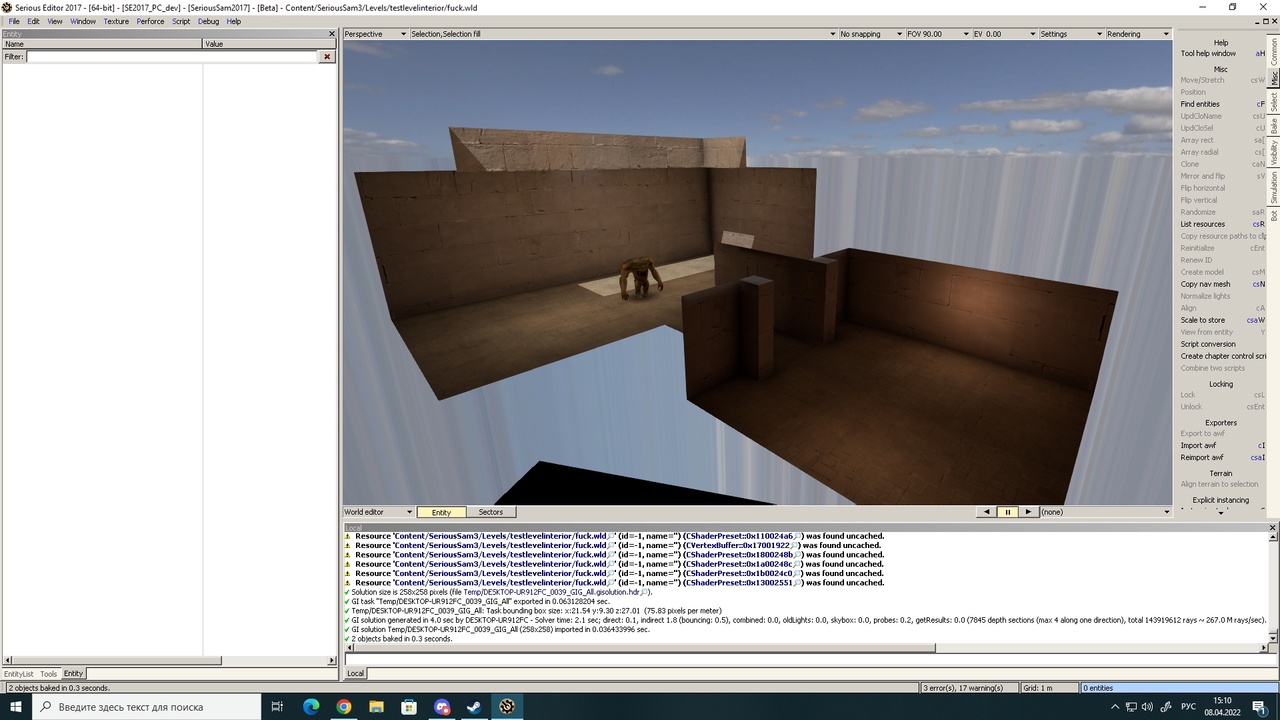Switch to the Tools tab
The height and width of the screenshot is (720, 1280).
(49, 674)
